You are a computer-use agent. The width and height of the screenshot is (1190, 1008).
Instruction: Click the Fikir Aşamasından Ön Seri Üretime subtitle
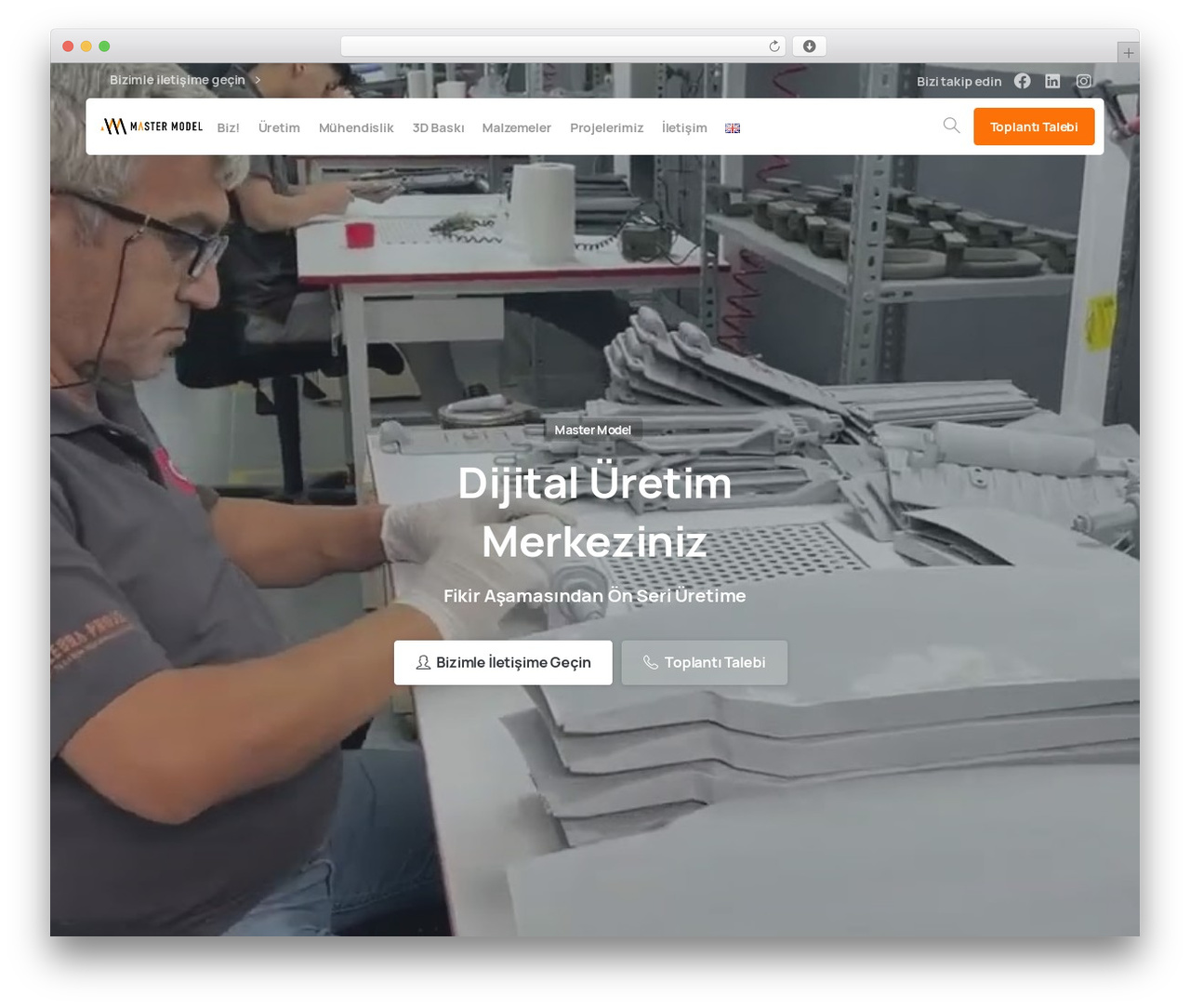tap(595, 595)
